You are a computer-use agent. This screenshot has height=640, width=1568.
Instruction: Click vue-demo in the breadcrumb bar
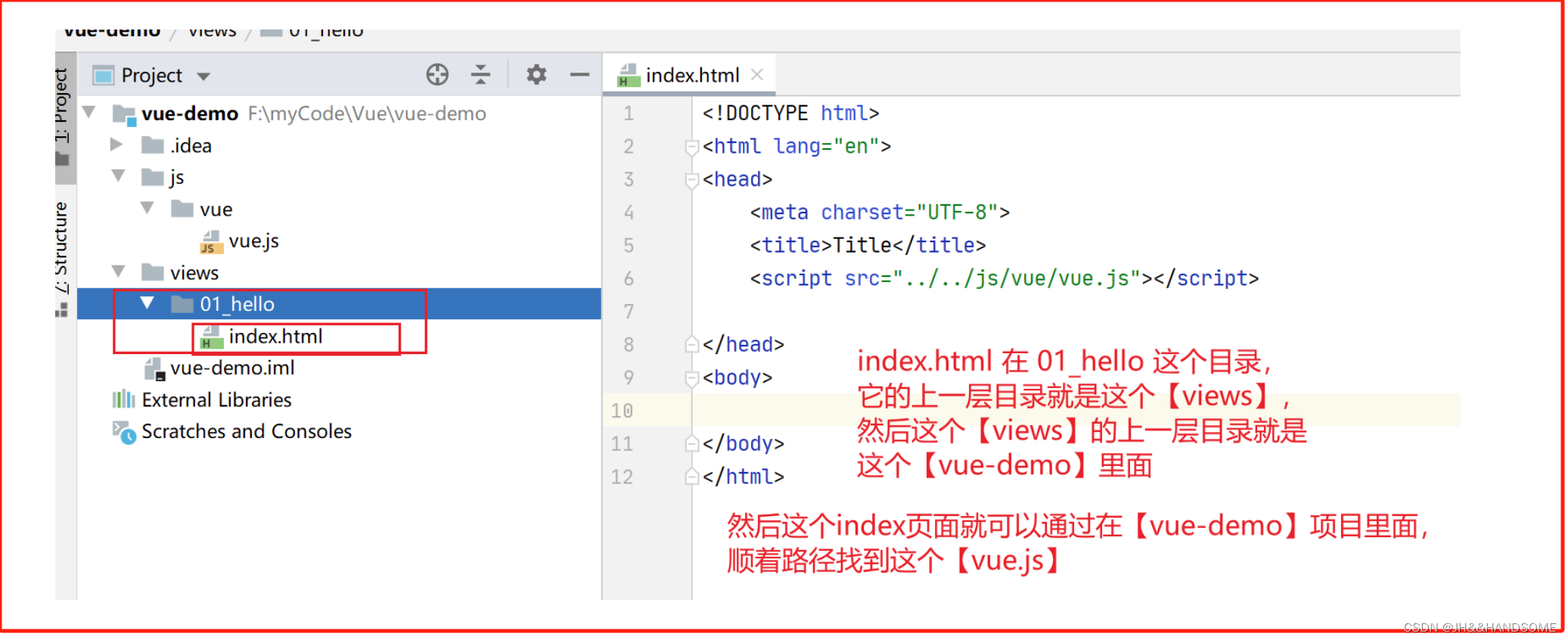click(112, 31)
